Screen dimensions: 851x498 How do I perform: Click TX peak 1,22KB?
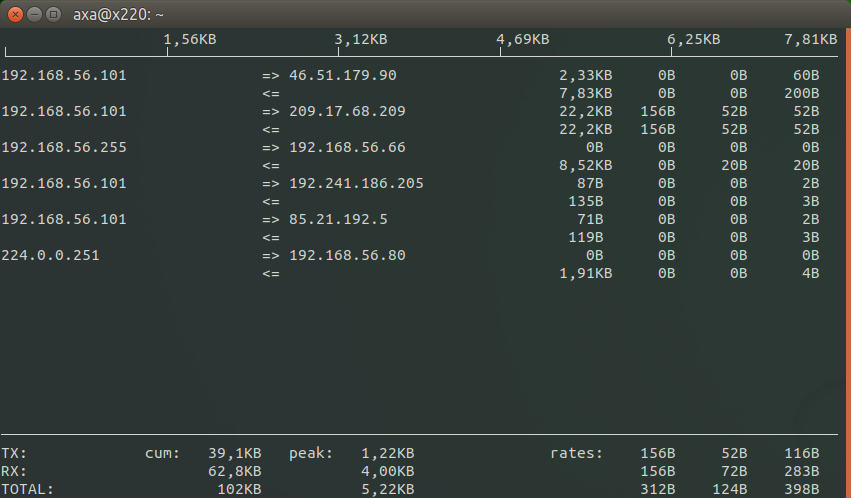click(388, 454)
